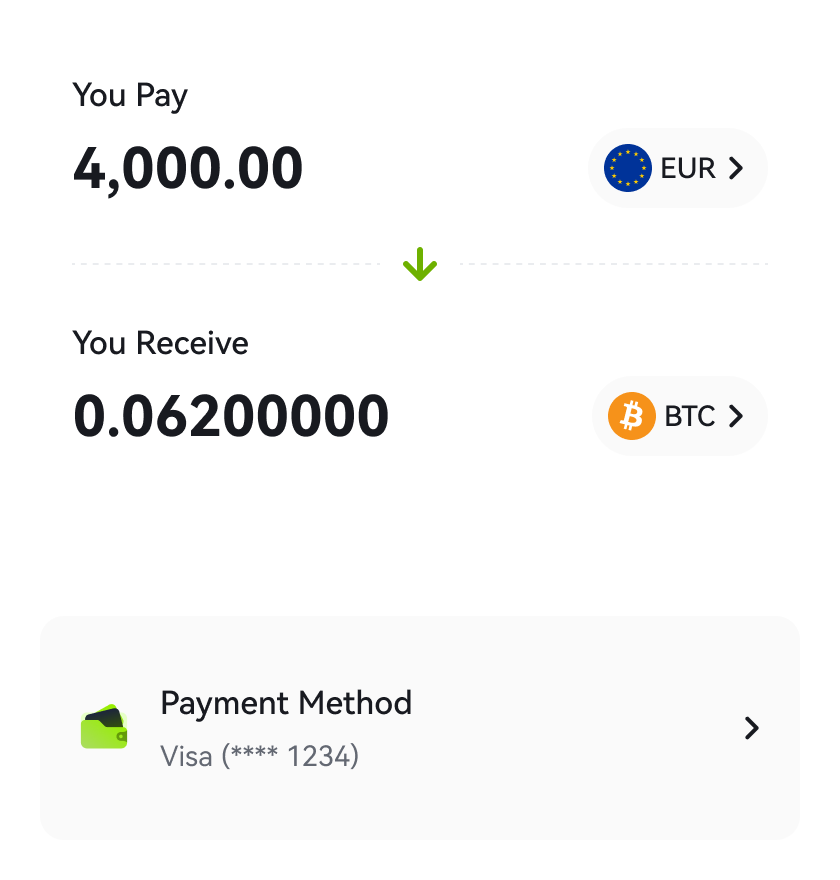Click the EUR text label
This screenshot has height=880, width=840.
tap(688, 168)
